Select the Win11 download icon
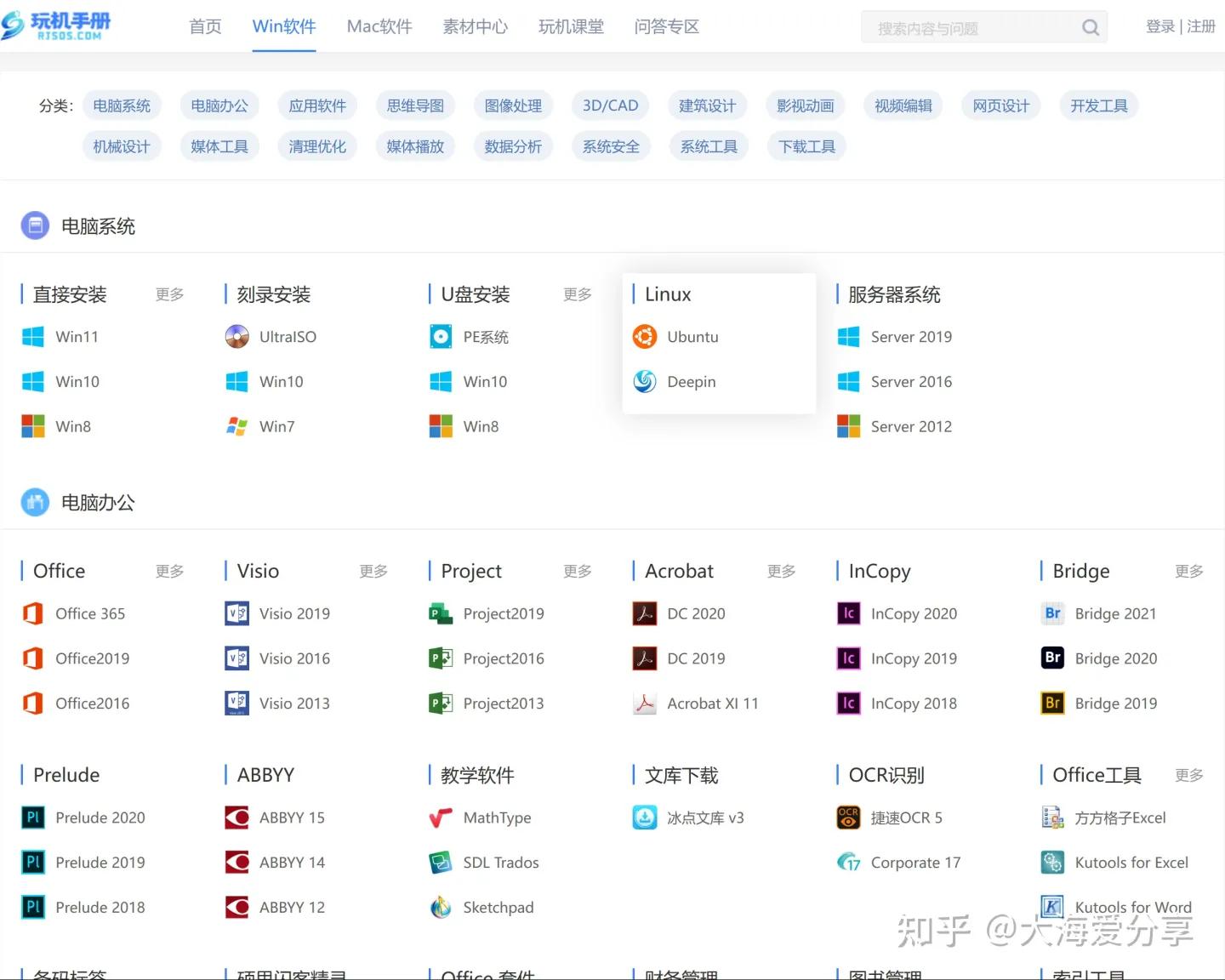This screenshot has width=1225, height=980. tap(32, 337)
